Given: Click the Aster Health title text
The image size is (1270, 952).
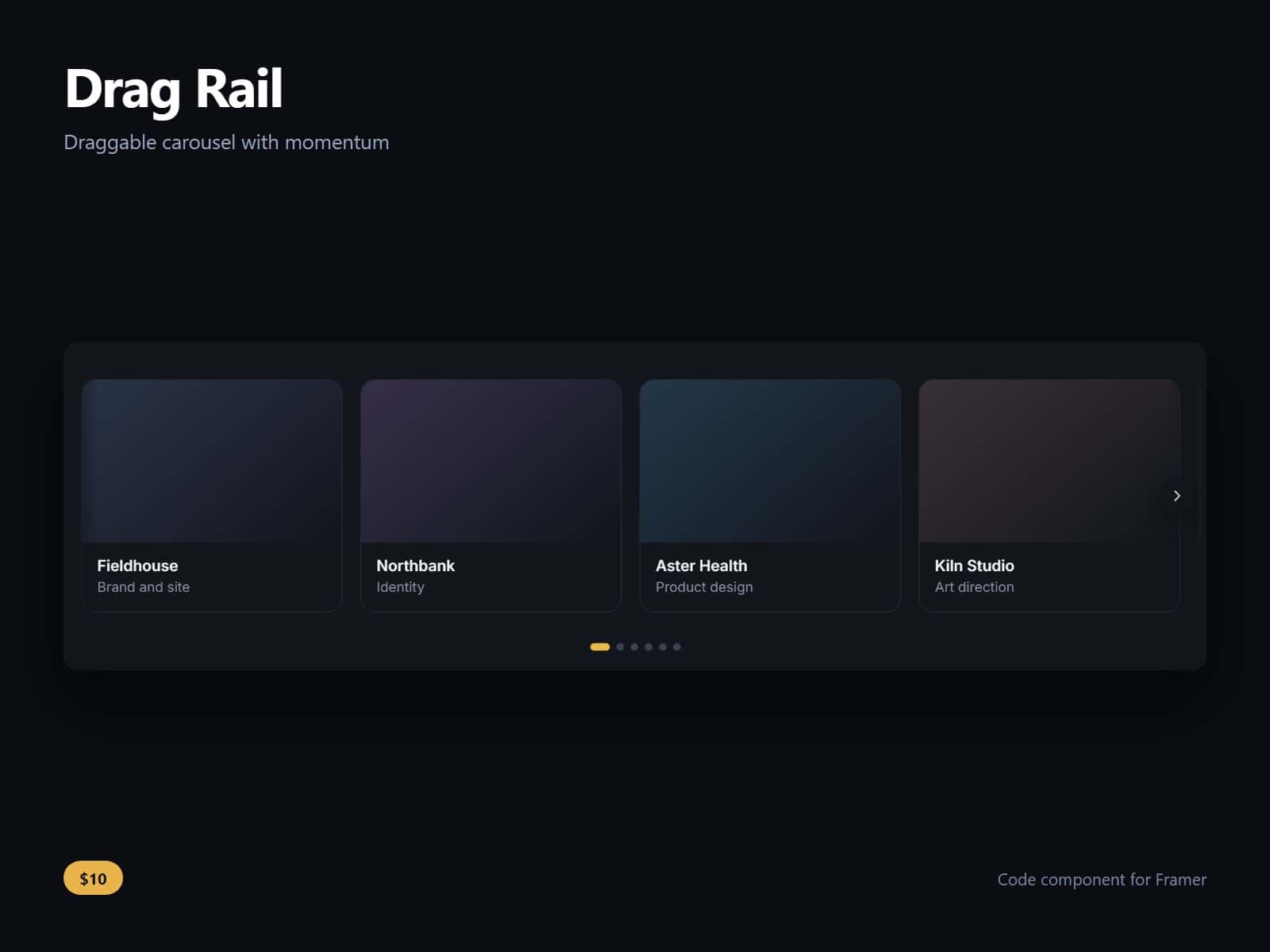Looking at the screenshot, I should tap(701, 566).
